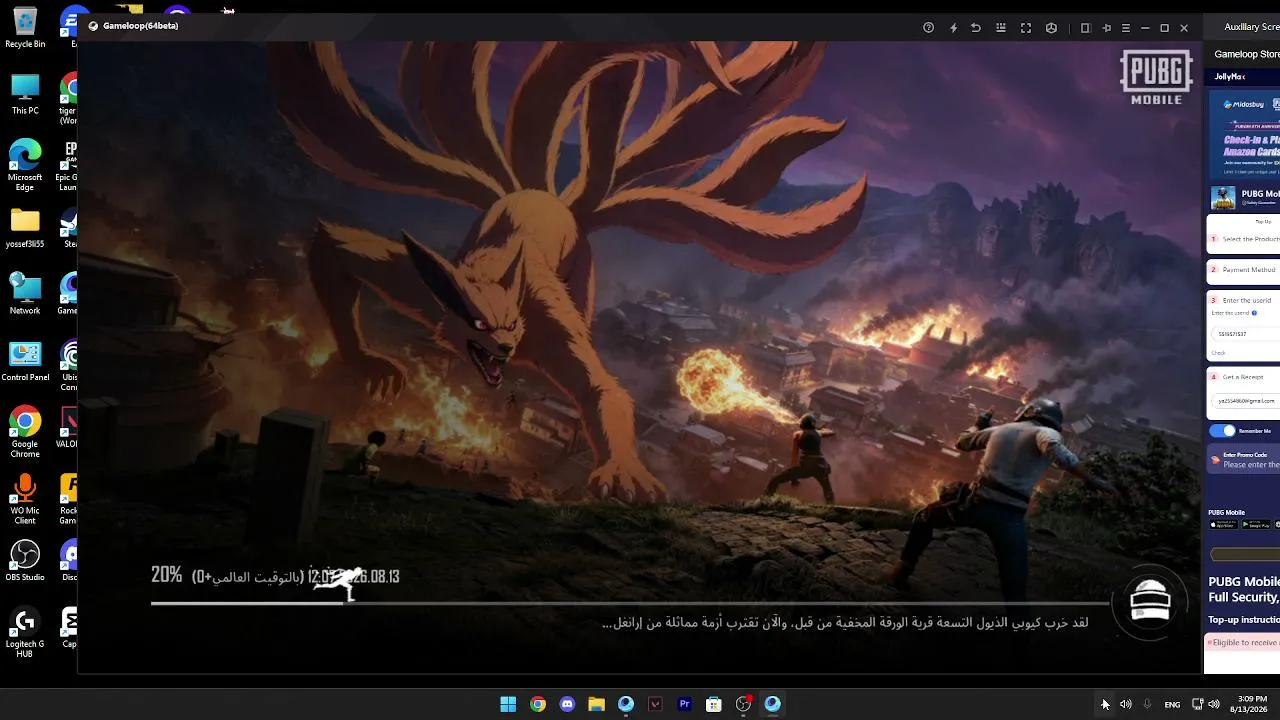This screenshot has width=1280, height=720.
Task: Launch Microsoft Edge from desktop
Action: 25,165
